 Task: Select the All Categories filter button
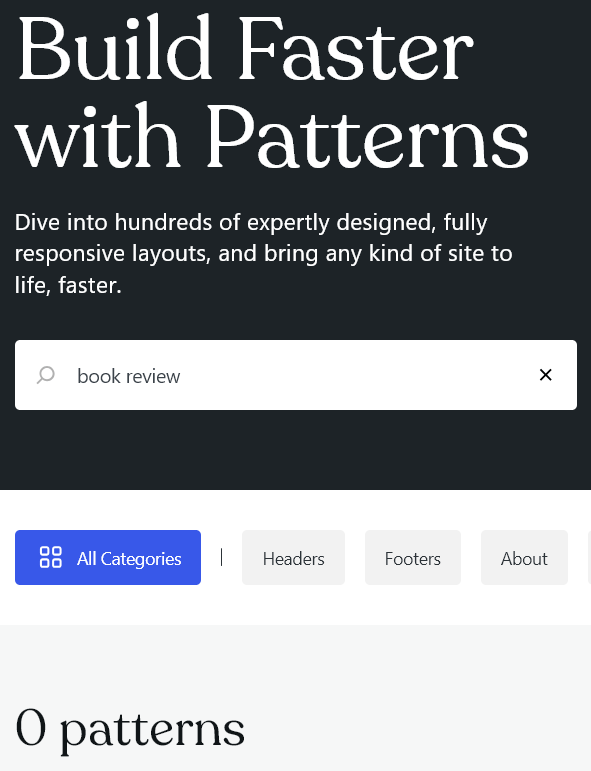click(x=108, y=557)
